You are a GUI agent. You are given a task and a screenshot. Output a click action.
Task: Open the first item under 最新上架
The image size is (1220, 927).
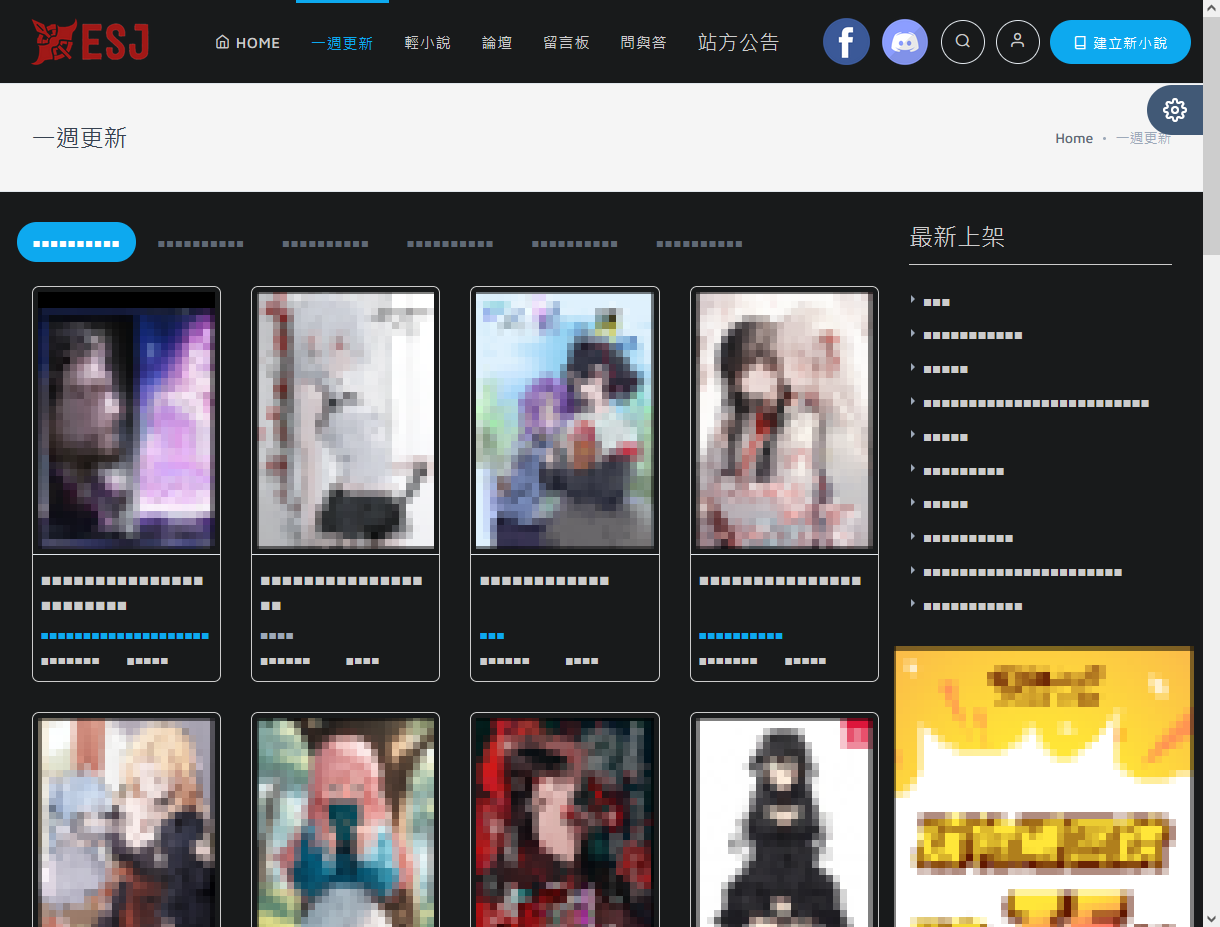coord(937,302)
